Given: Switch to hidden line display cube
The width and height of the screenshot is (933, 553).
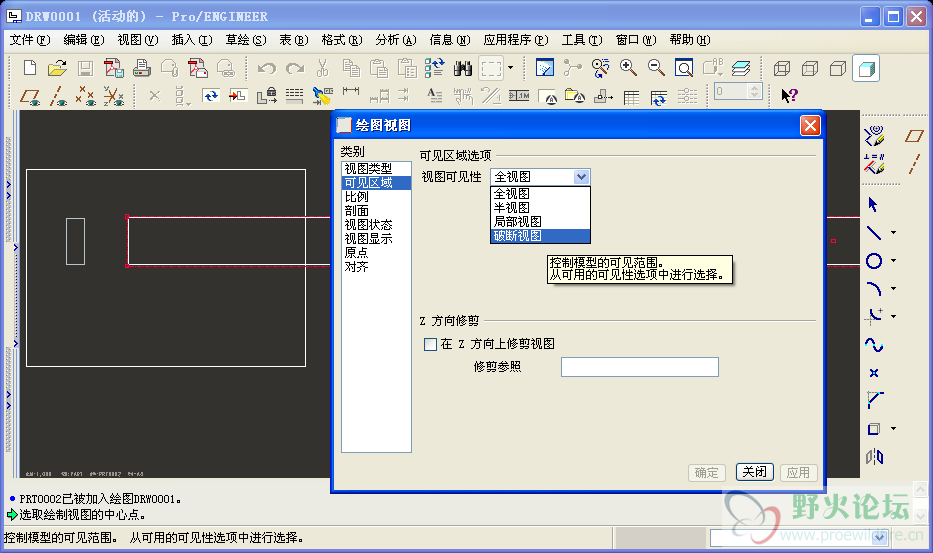Looking at the screenshot, I should (x=810, y=68).
